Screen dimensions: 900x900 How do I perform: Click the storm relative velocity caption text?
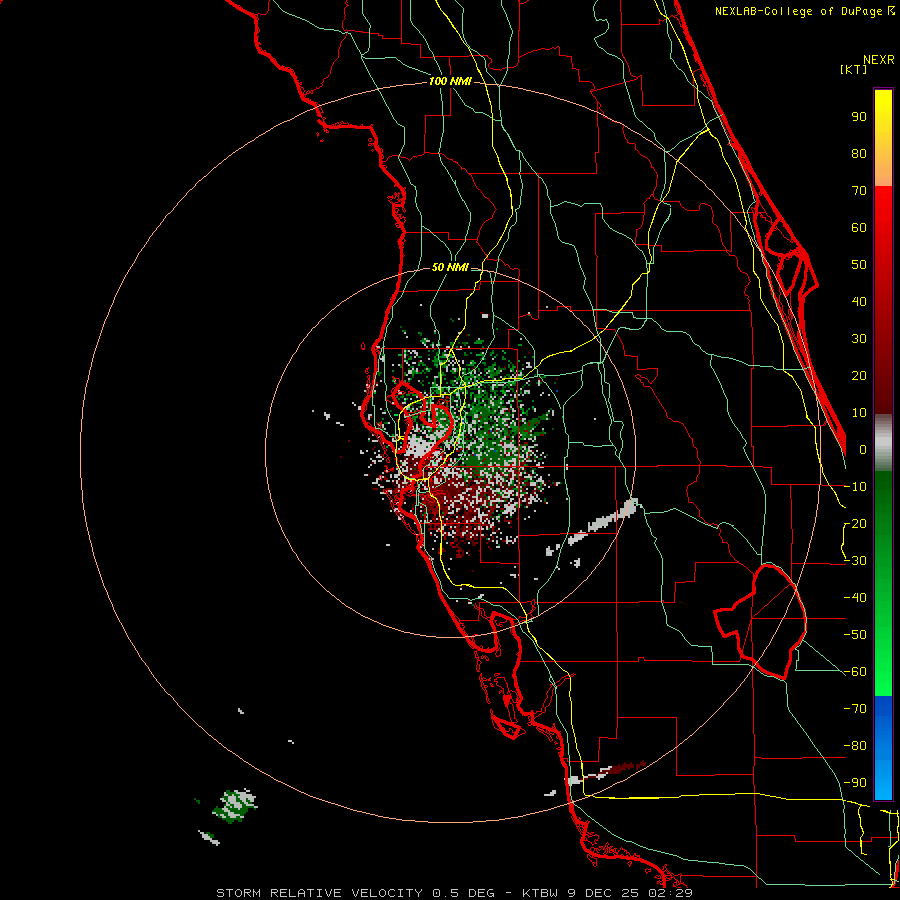(x=454, y=893)
